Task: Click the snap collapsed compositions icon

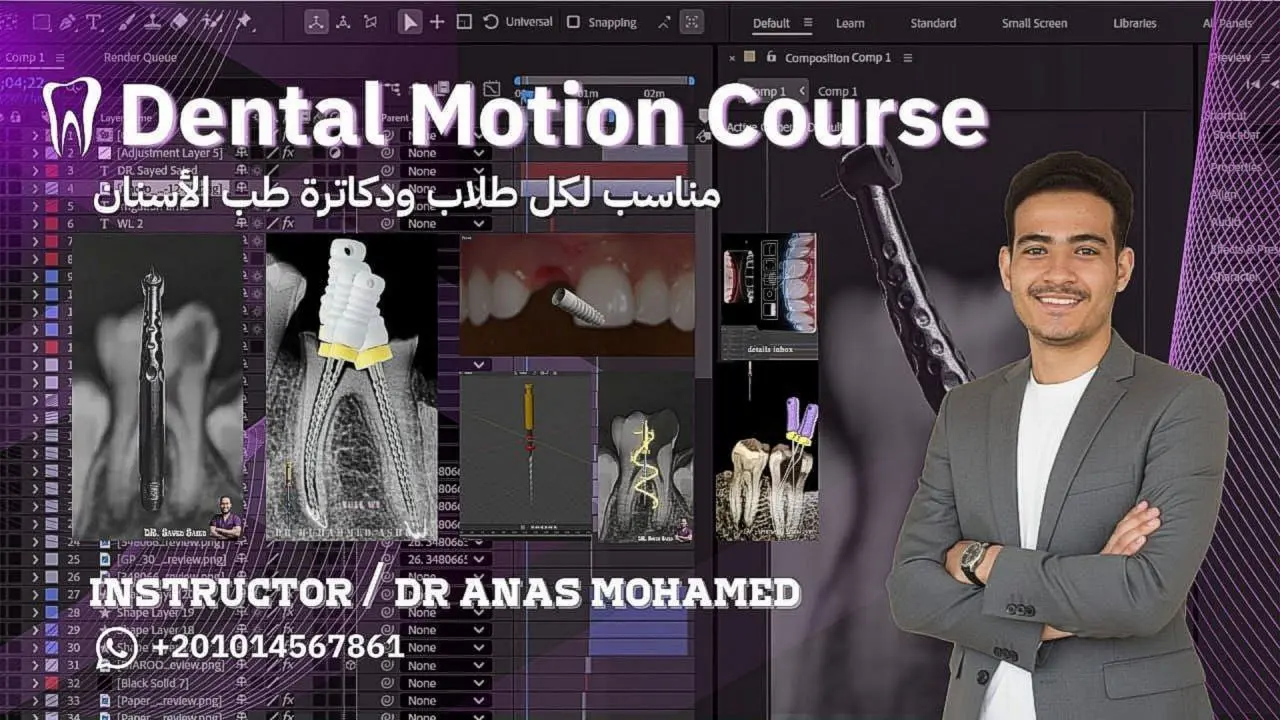Action: point(691,22)
